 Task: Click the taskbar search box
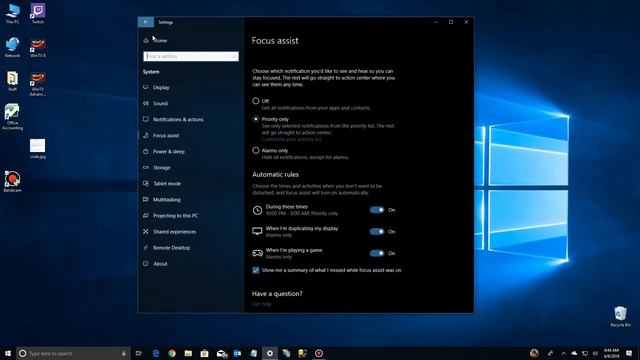pos(73,353)
